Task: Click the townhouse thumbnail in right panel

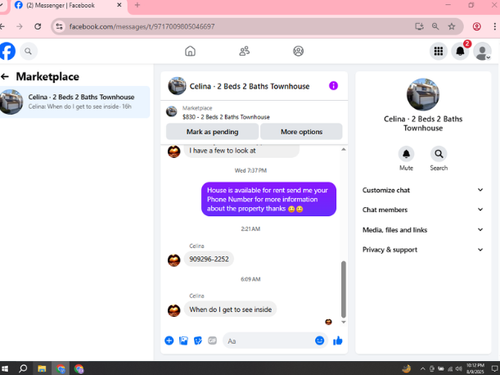Action: (x=423, y=94)
